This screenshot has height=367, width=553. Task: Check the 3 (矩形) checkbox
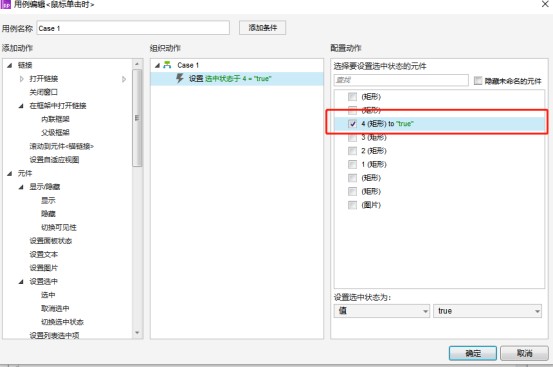352,137
